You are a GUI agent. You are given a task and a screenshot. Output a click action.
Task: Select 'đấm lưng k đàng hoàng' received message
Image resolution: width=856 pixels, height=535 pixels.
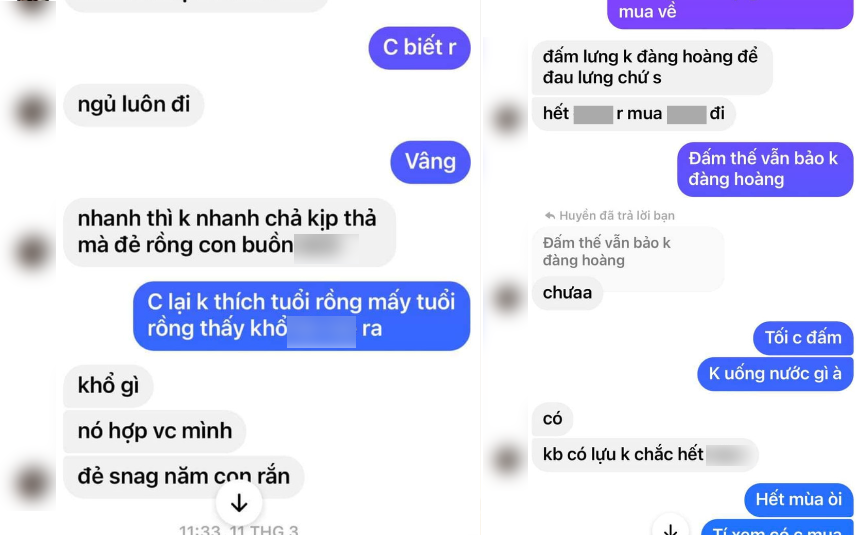[652, 67]
